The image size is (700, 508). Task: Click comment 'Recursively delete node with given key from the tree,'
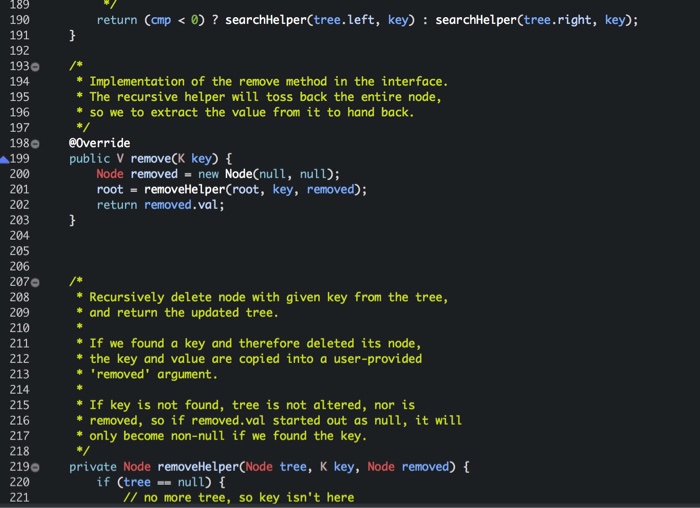click(268, 297)
